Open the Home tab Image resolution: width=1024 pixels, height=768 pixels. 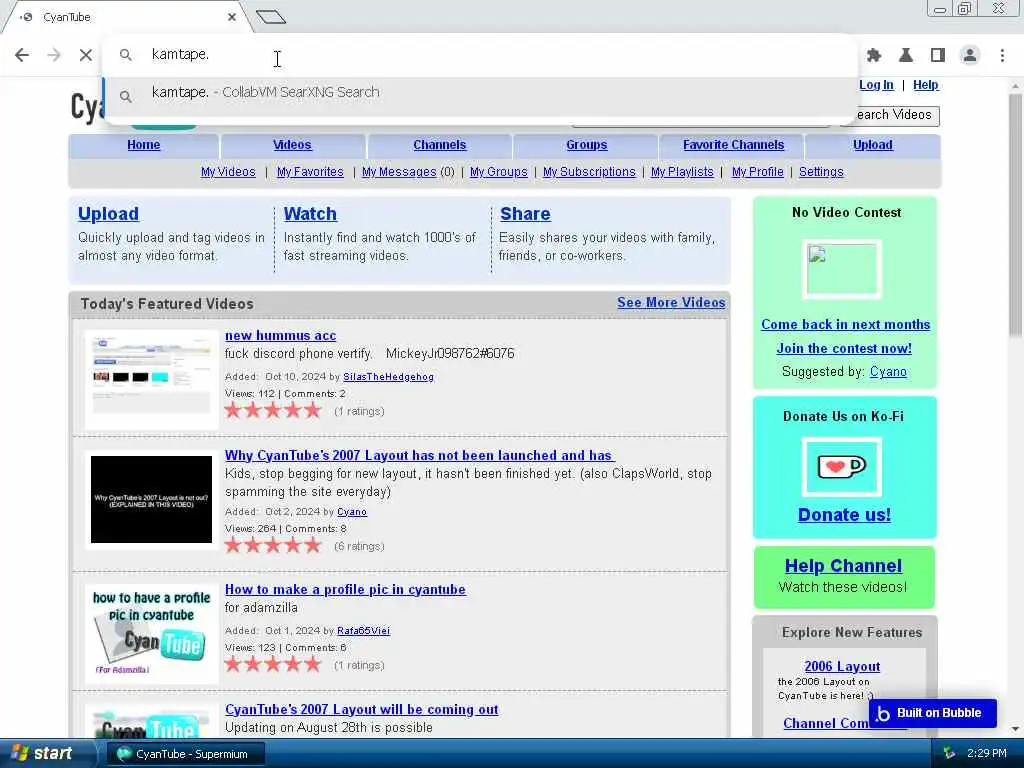coord(144,145)
